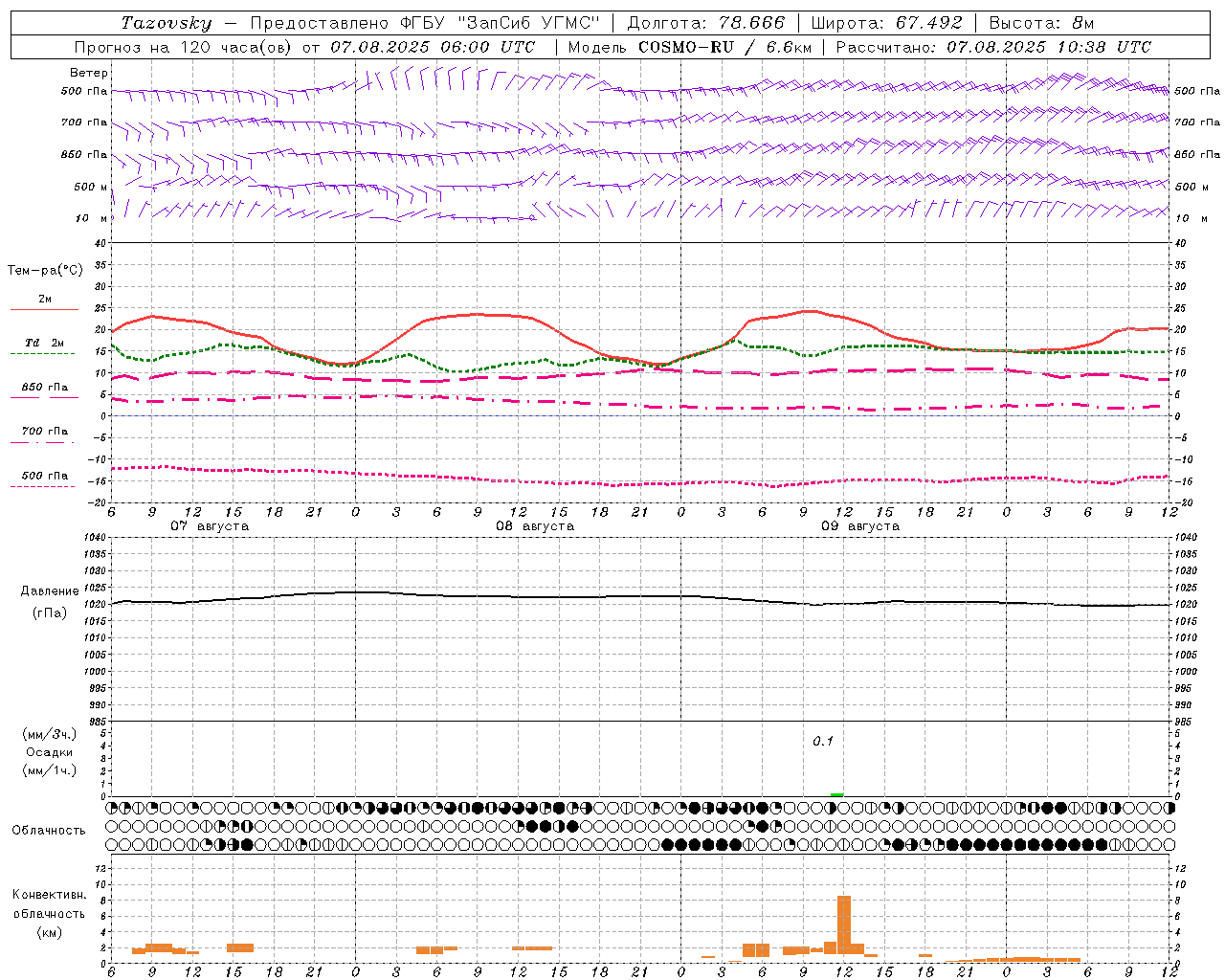
Task: Click the 'Ветер' wind section label
Action: point(89,73)
